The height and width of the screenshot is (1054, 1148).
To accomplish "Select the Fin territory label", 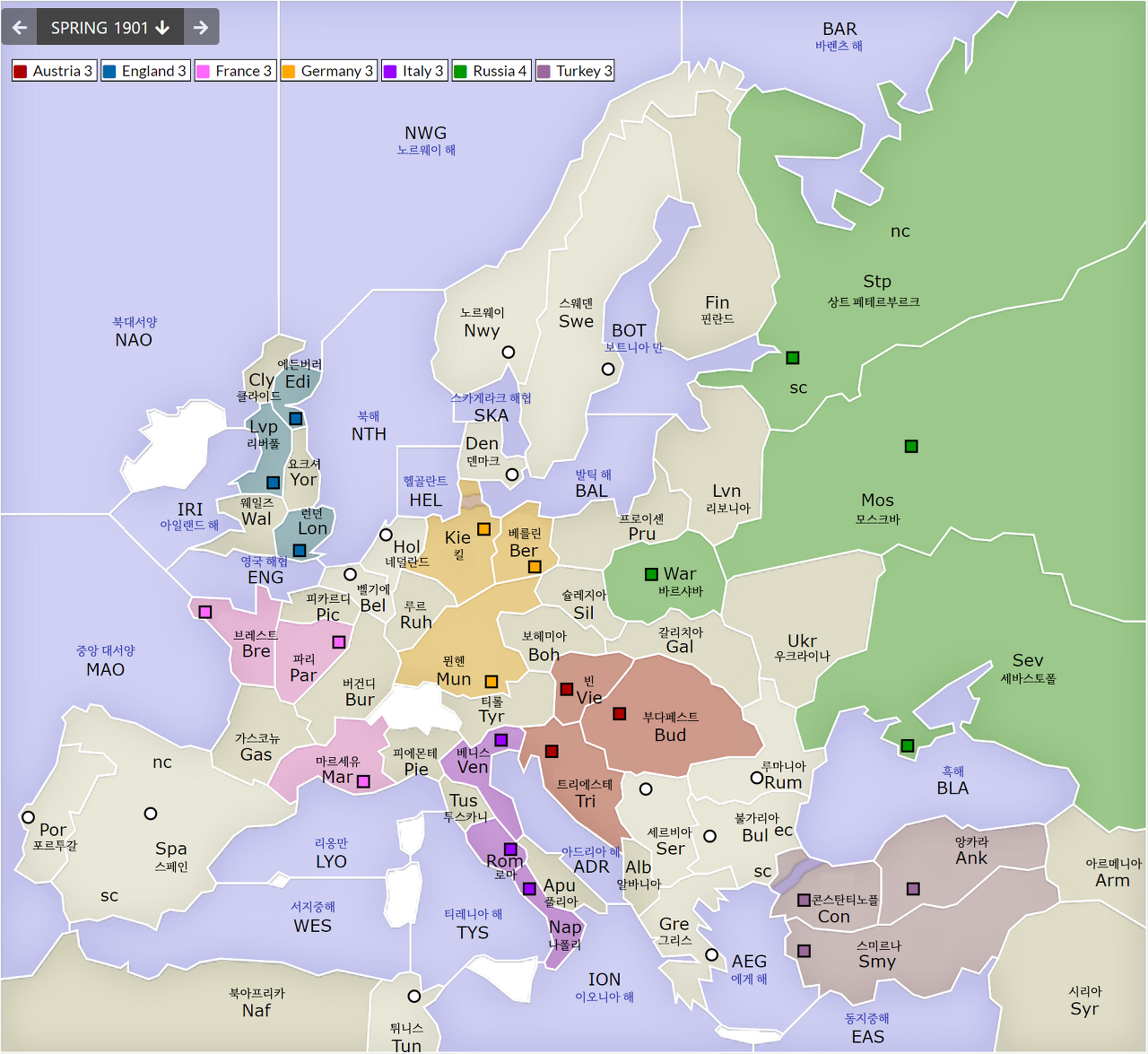I will coord(717,302).
